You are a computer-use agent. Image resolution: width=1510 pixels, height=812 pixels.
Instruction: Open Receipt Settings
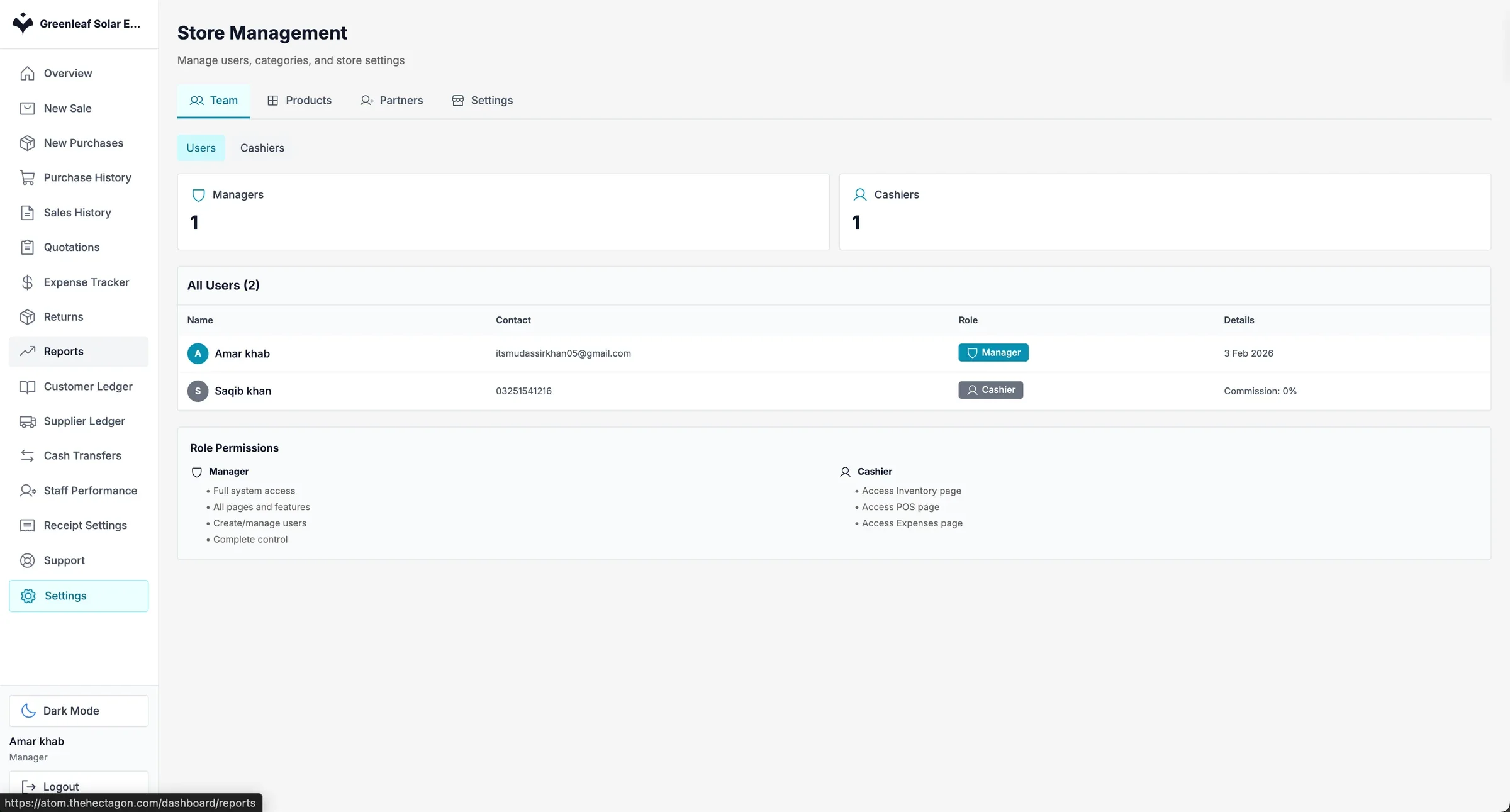[x=79, y=526]
